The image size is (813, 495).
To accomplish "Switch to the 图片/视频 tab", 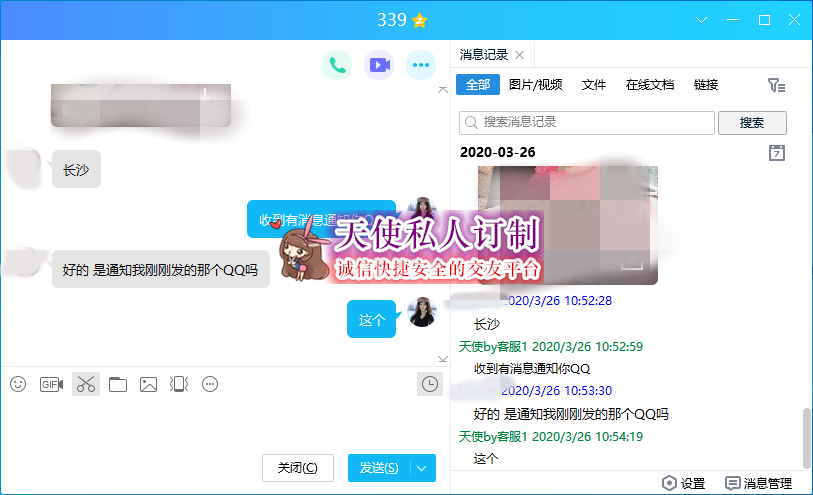I will pyautogui.click(x=535, y=85).
